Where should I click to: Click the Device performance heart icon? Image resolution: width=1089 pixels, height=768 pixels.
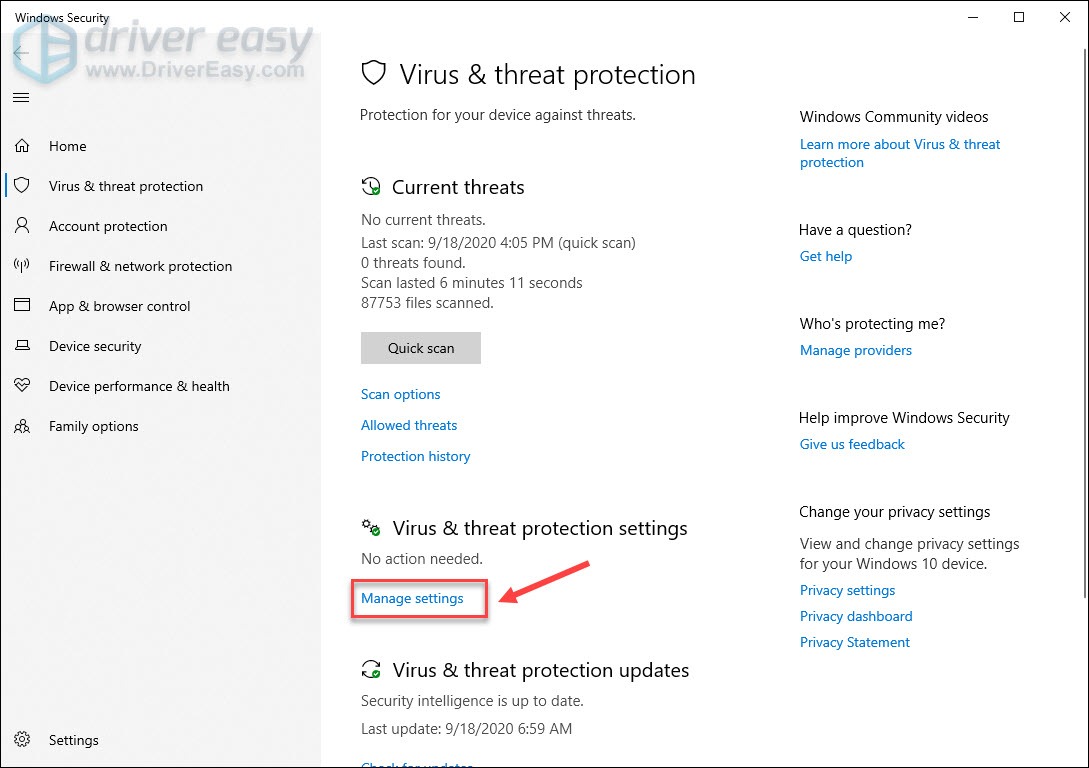tap(22, 386)
